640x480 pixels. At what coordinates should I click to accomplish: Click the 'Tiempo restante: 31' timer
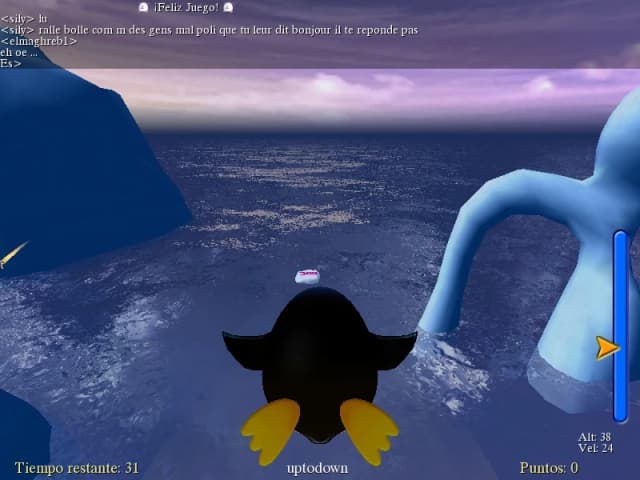[77, 467]
